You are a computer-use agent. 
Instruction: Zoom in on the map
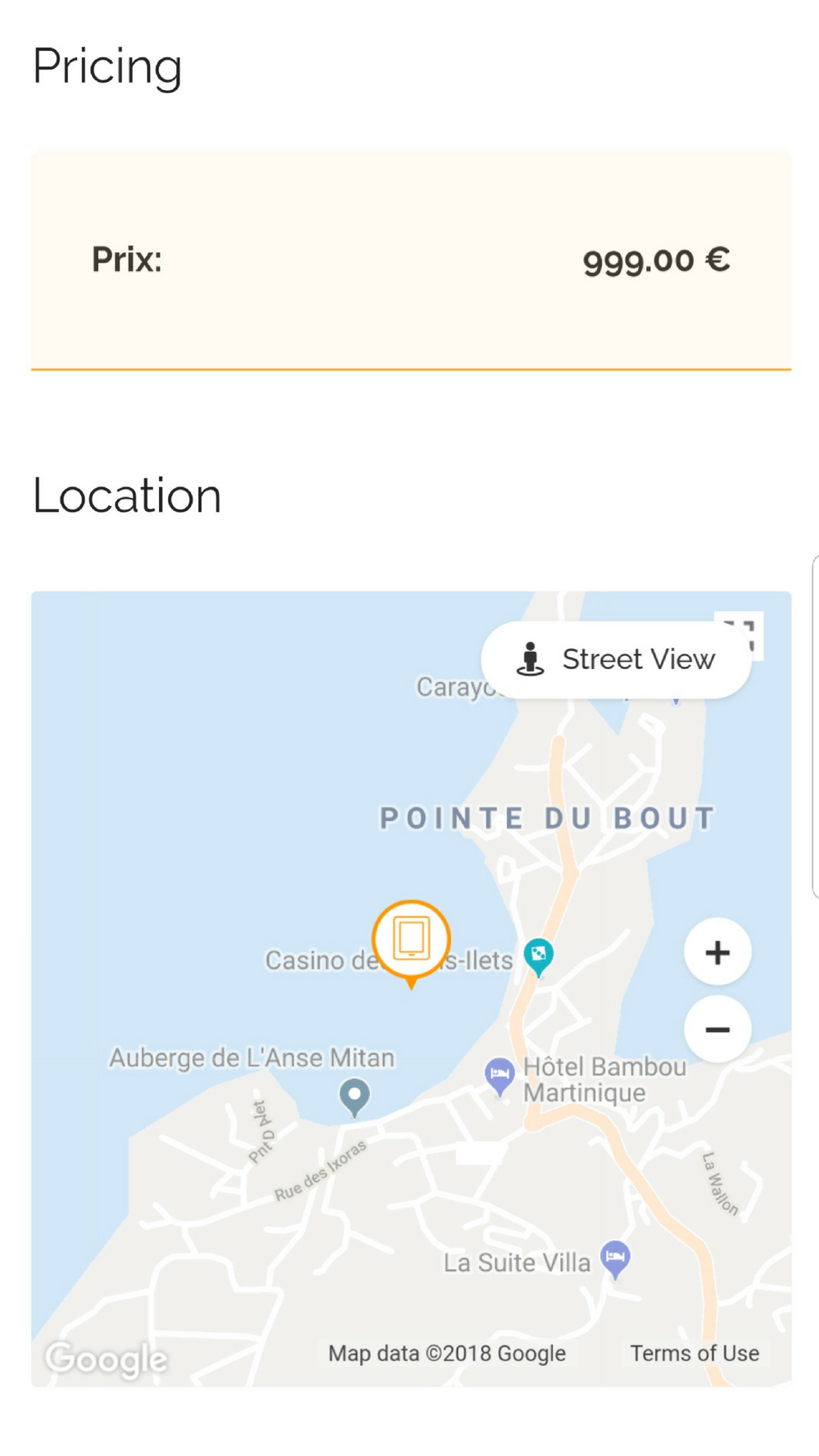(x=717, y=952)
